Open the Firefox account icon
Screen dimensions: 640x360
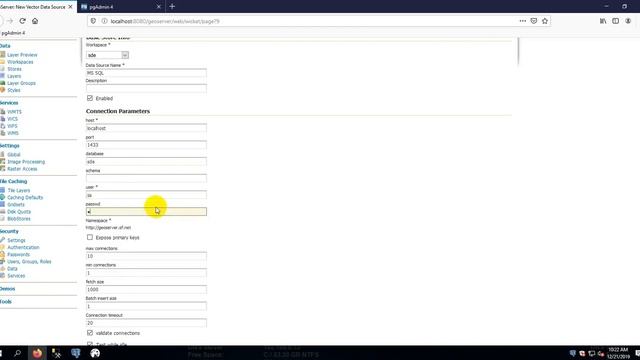628,21
